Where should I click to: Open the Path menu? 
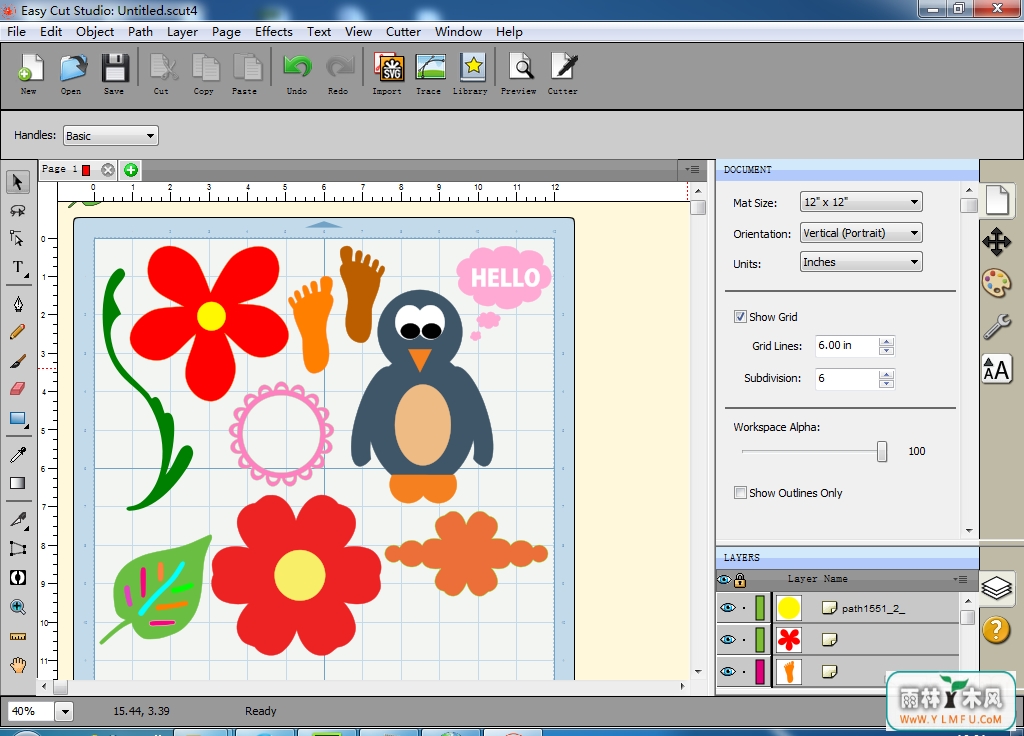point(140,31)
